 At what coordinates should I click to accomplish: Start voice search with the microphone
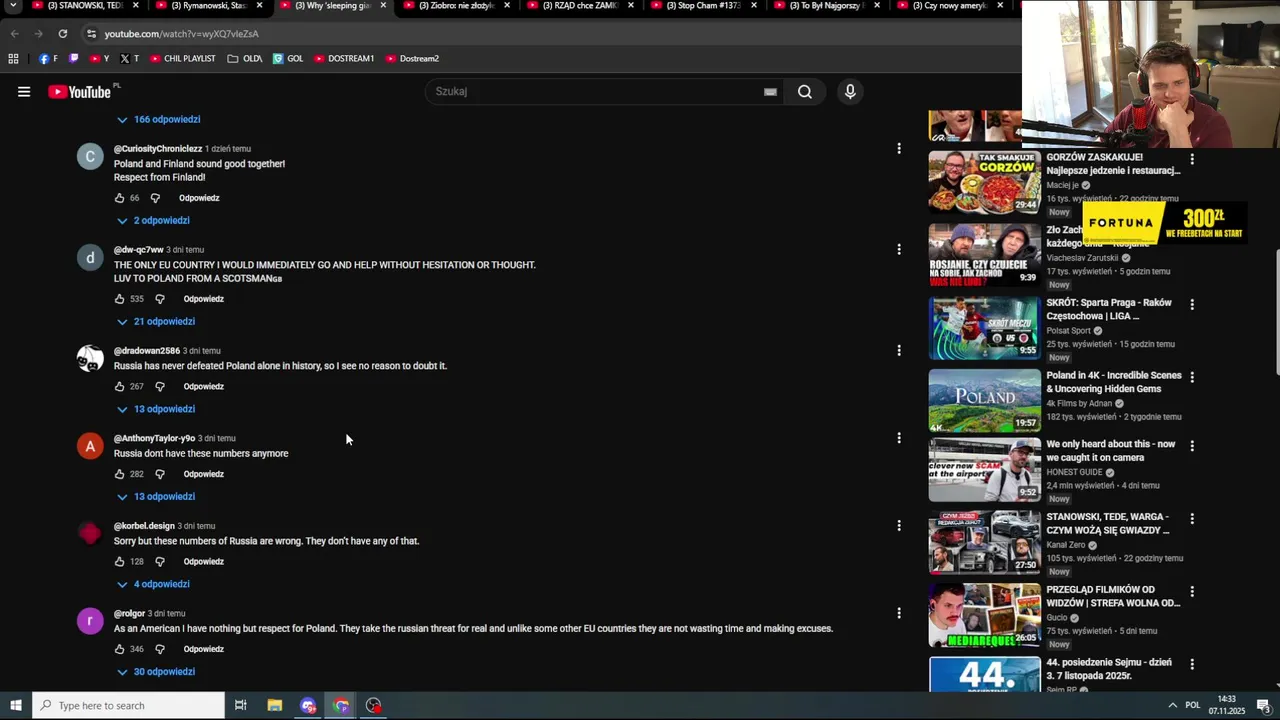850,92
